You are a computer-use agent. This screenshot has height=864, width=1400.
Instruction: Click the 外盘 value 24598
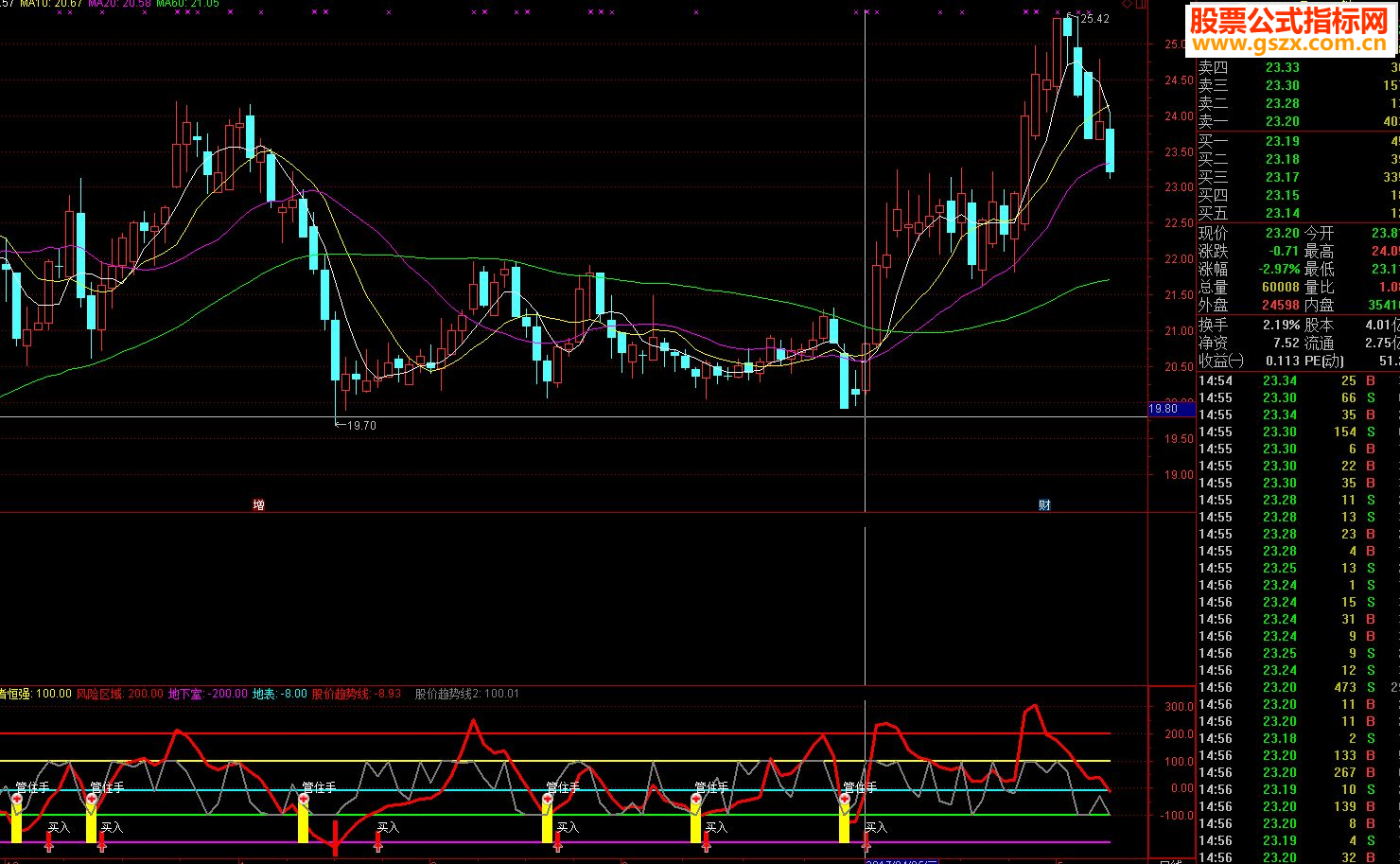pyautogui.click(x=1280, y=305)
